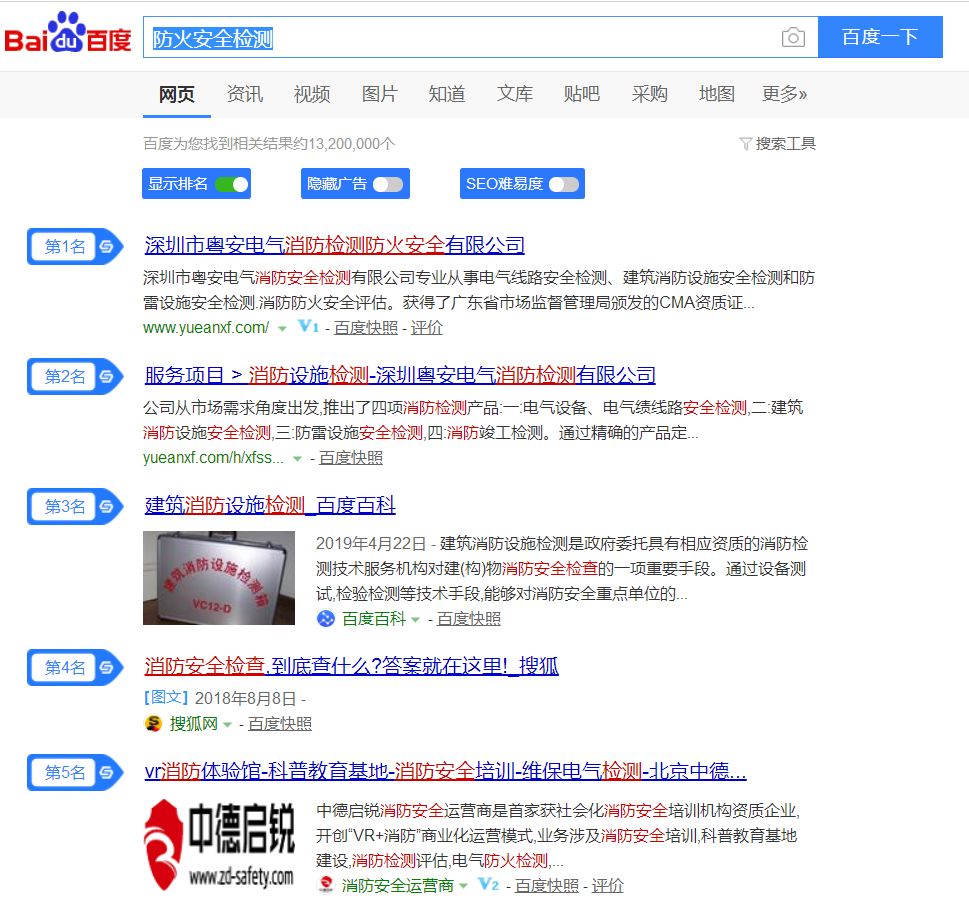The height and width of the screenshot is (901, 969).
Task: Click the 第1名 rank label
Action: tap(65, 247)
